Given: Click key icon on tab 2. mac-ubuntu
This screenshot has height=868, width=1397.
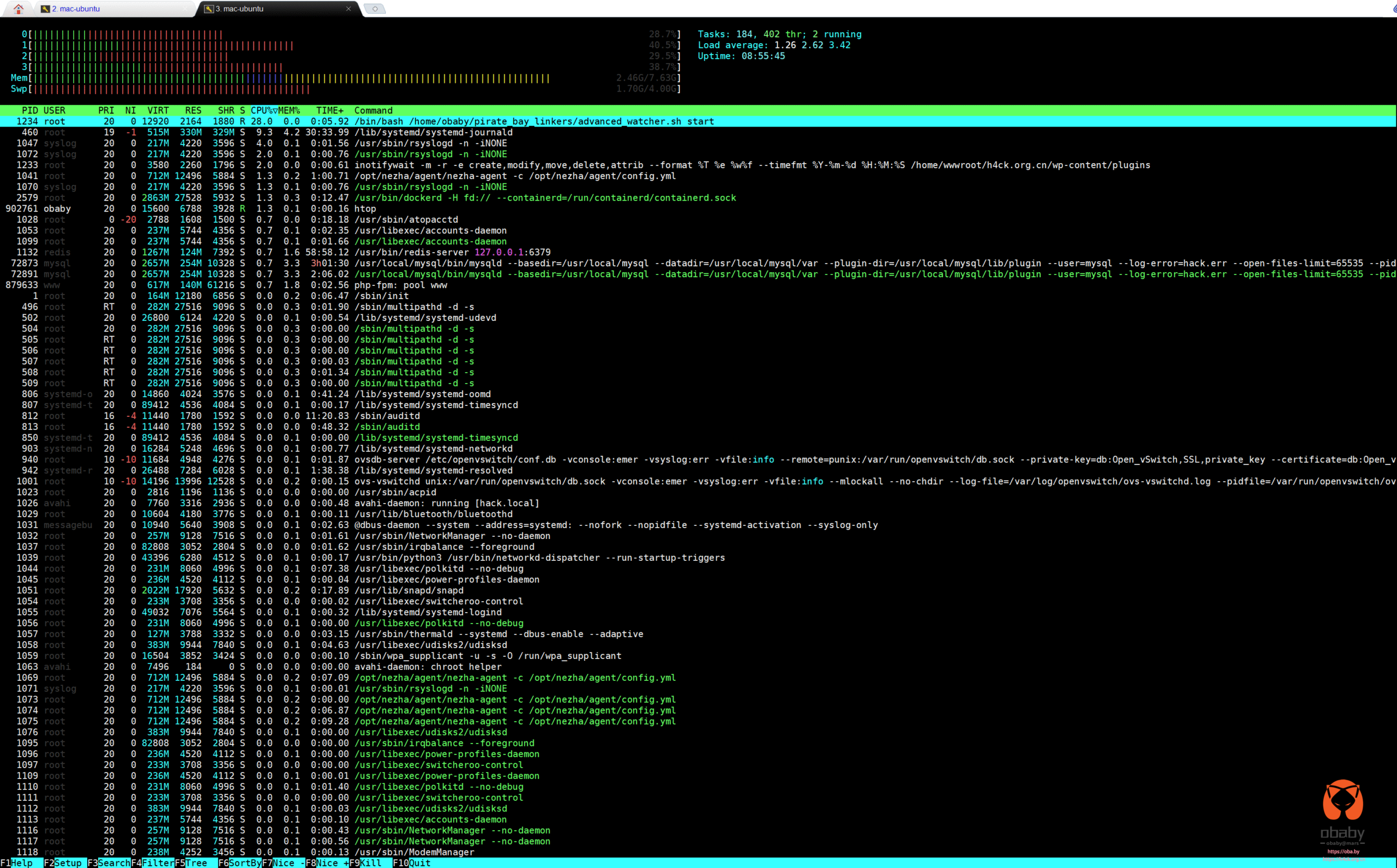Looking at the screenshot, I should [x=45, y=9].
